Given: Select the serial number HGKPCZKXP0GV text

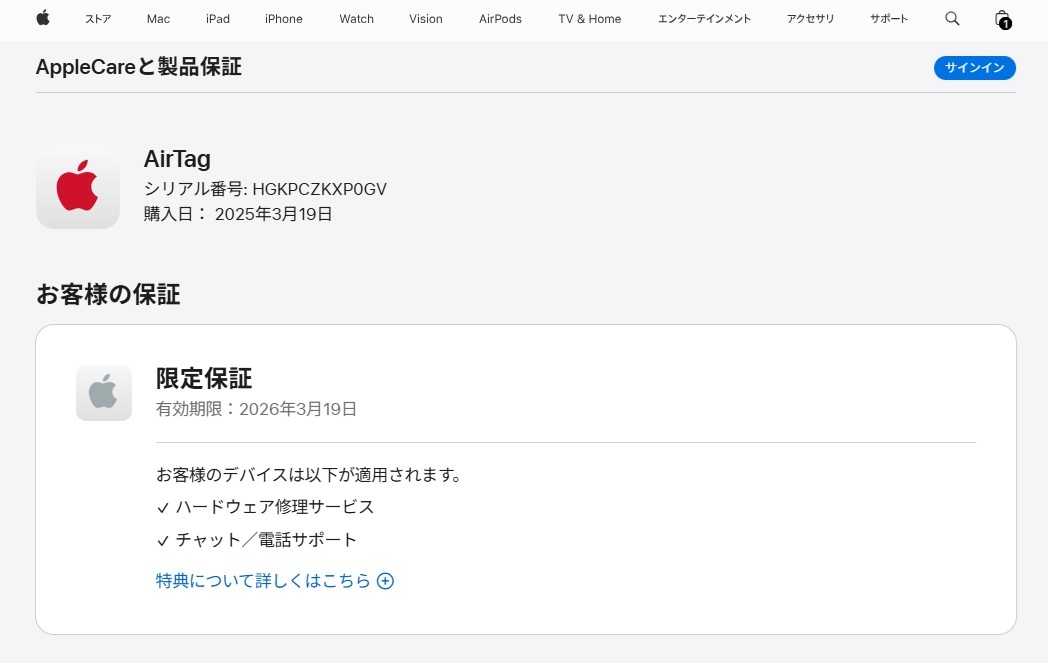Looking at the screenshot, I should click(x=319, y=189).
